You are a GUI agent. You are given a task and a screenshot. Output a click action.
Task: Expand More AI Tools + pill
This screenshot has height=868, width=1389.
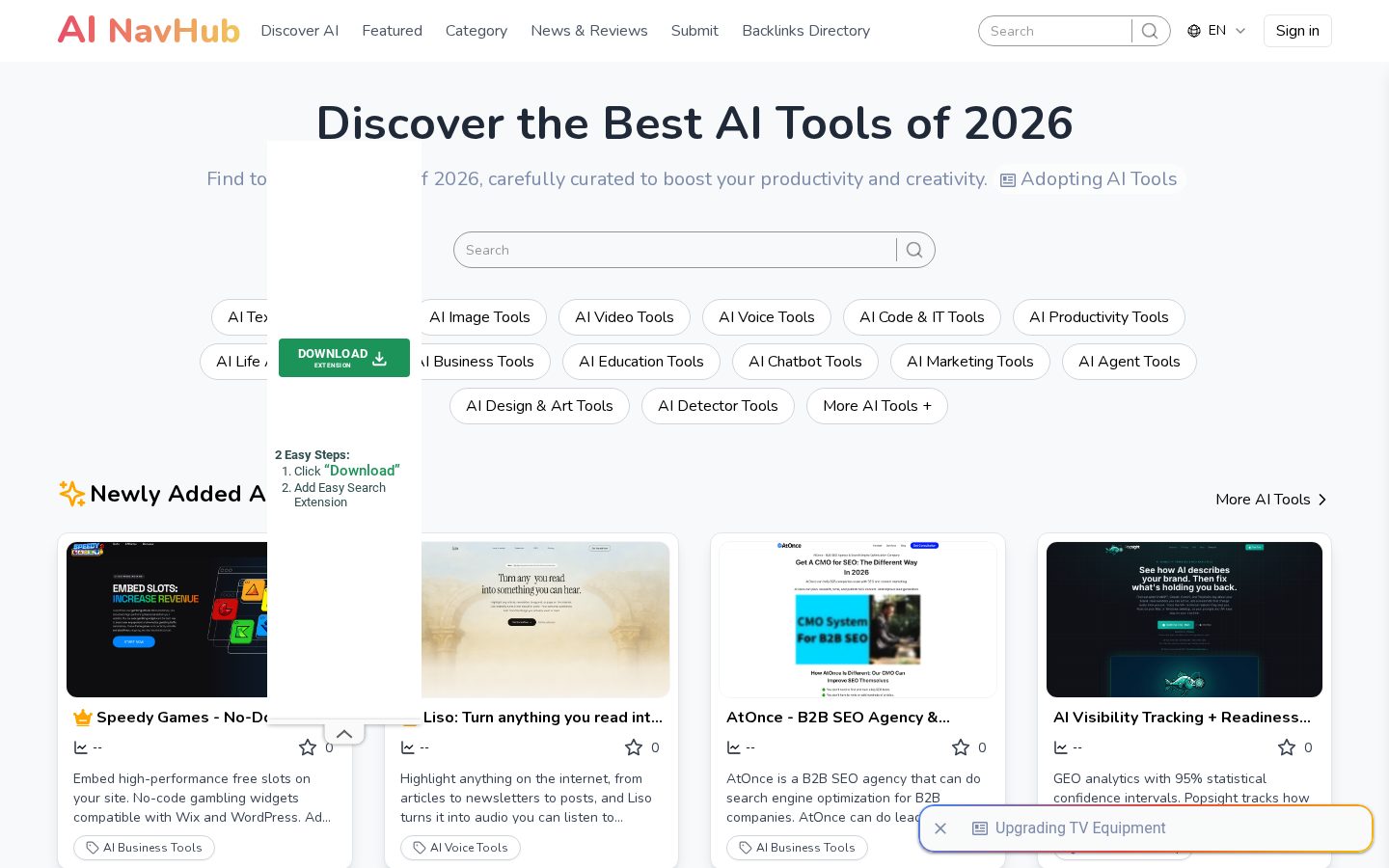coord(877,406)
